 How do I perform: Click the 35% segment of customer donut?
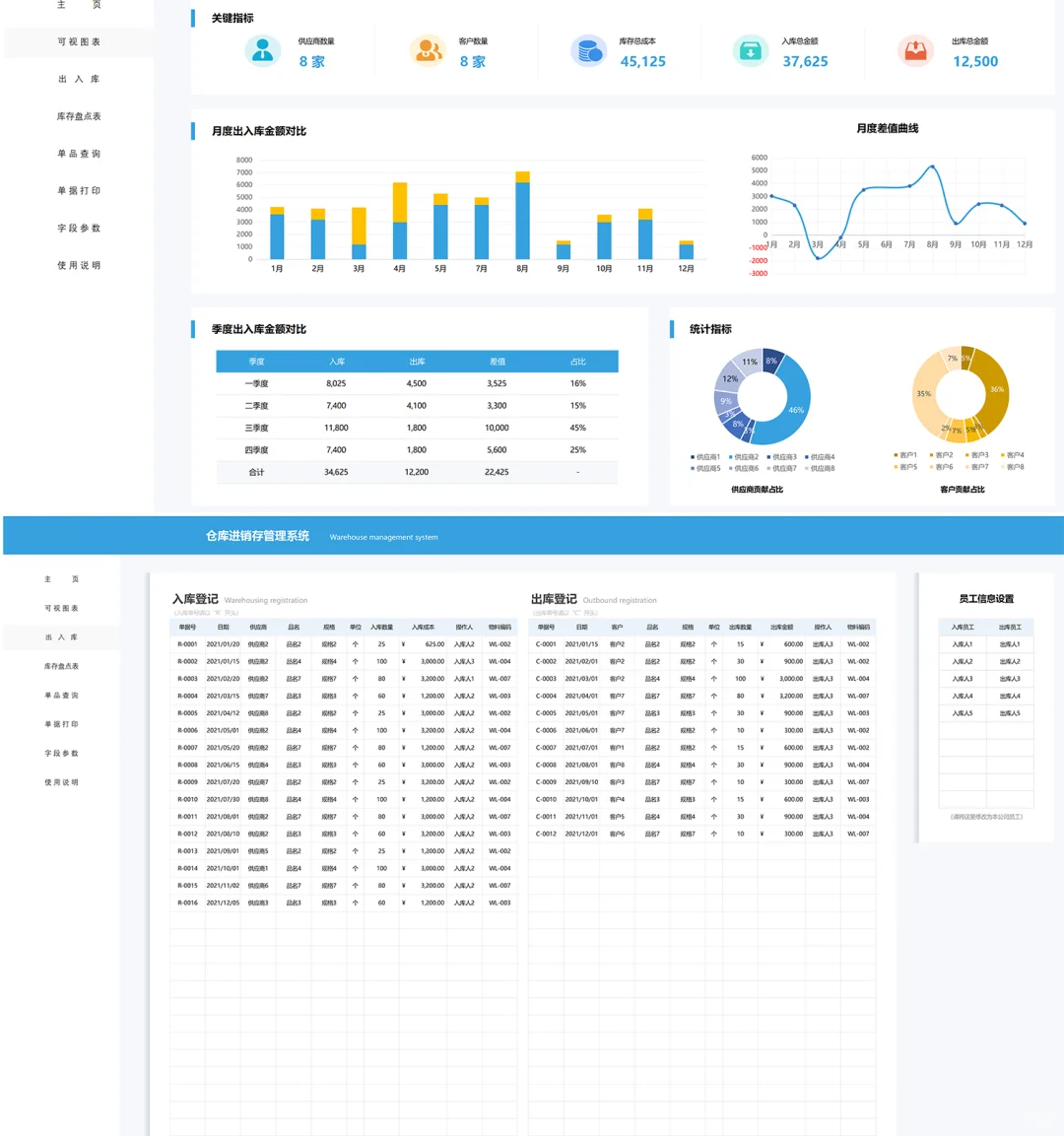pyautogui.click(x=923, y=395)
